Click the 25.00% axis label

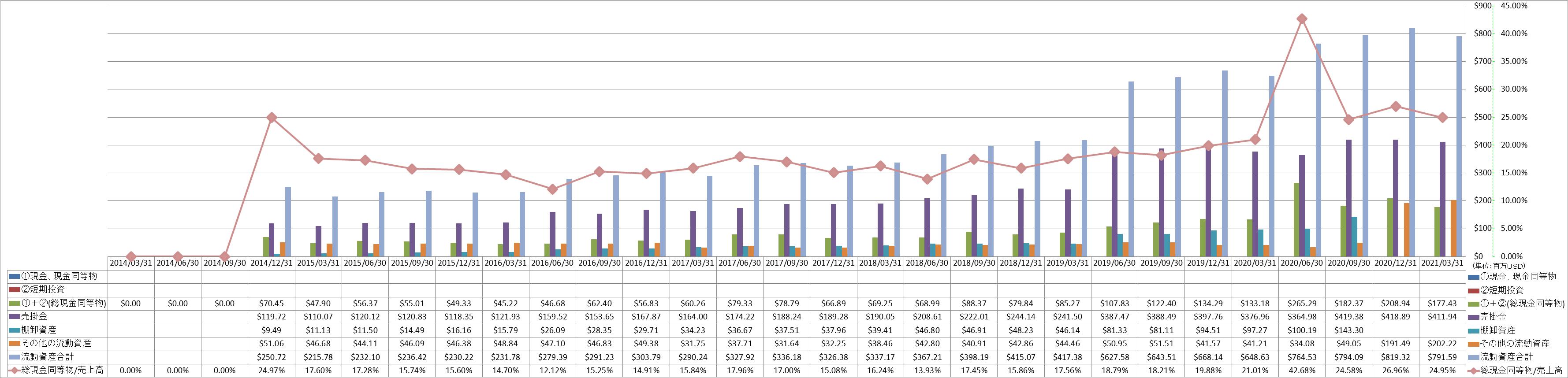[x=1514, y=117]
